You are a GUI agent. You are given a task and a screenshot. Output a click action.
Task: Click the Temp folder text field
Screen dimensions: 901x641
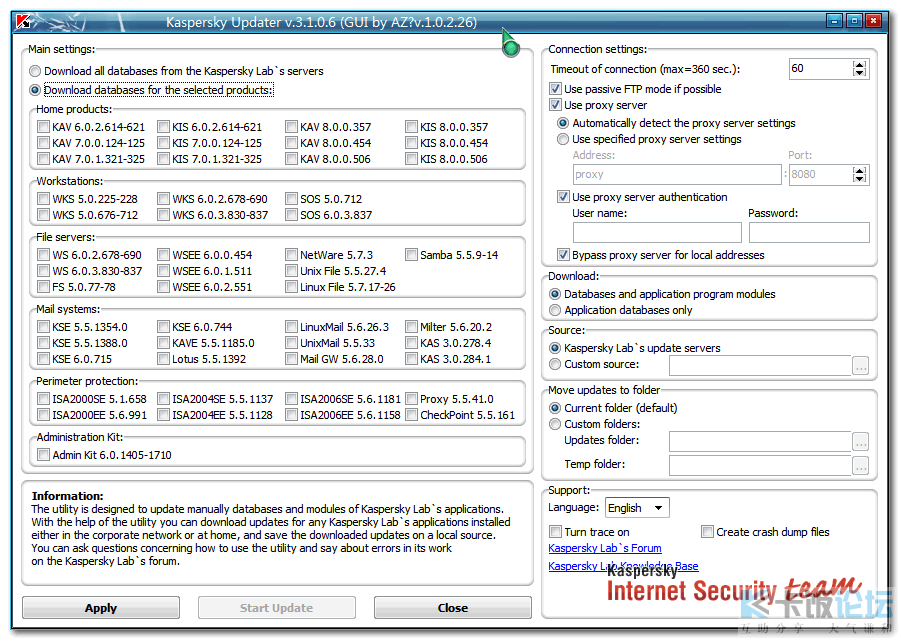click(x=760, y=466)
